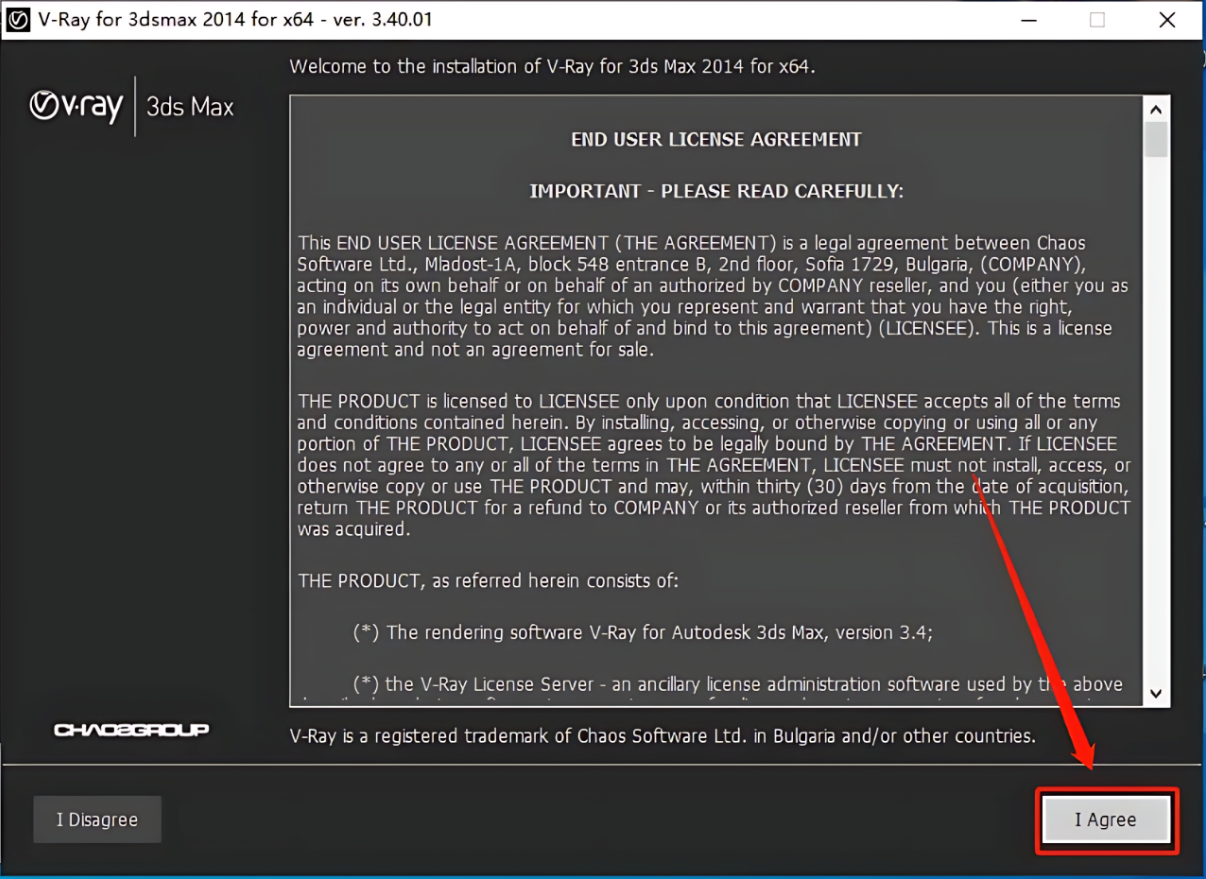The width and height of the screenshot is (1206, 879).
Task: Click the 3ds Max logo text
Action: pyautogui.click(x=190, y=107)
